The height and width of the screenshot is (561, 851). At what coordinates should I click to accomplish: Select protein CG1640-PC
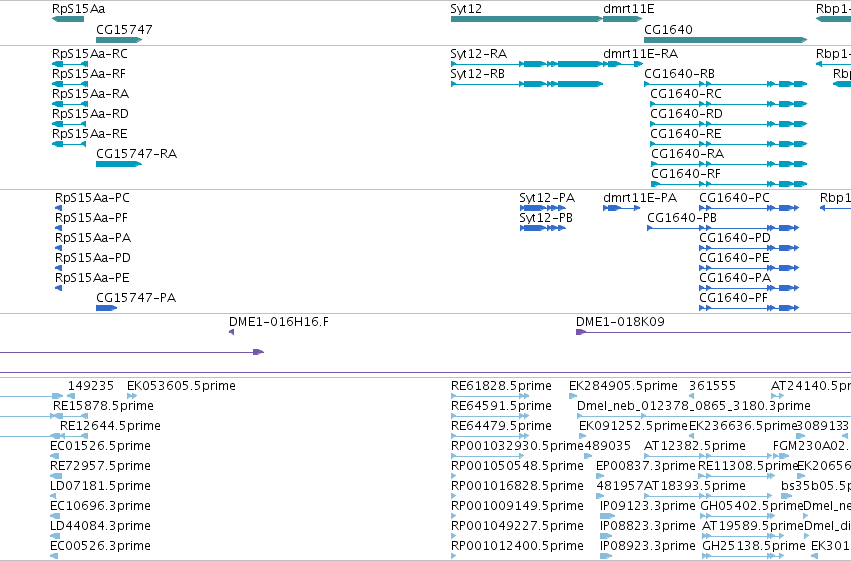(734, 198)
